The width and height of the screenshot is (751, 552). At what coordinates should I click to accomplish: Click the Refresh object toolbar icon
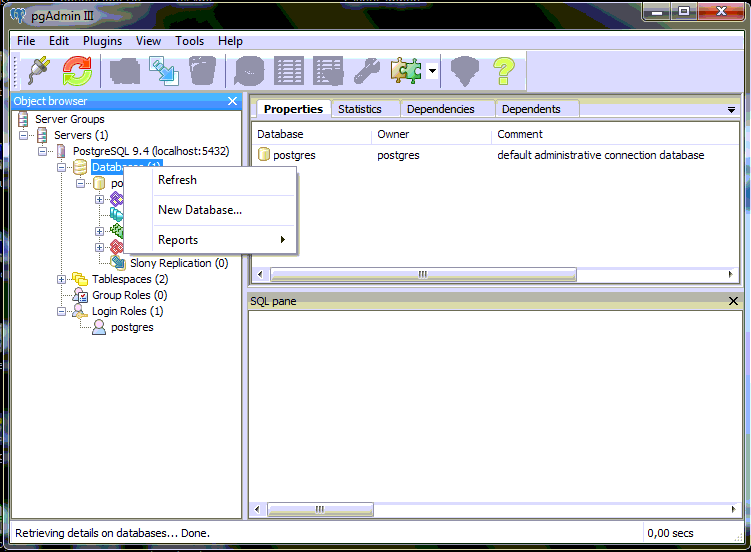click(x=77, y=71)
